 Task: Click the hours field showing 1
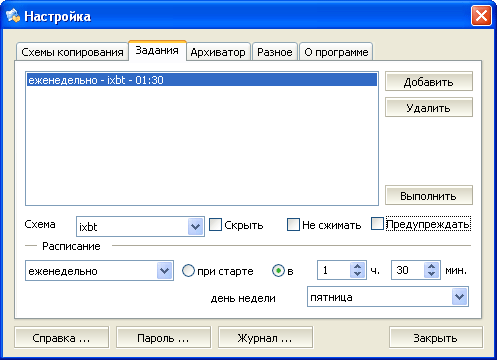pyautogui.click(x=334, y=270)
